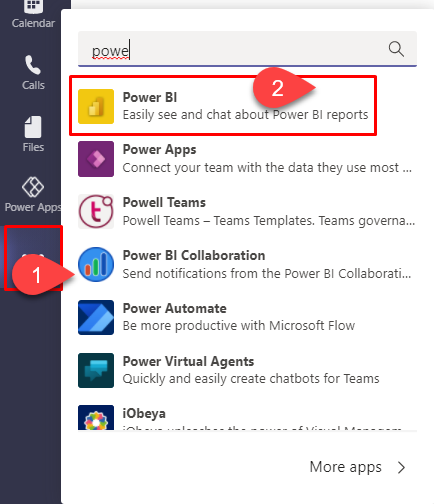Select the purple Power Apps result icon
434x504 pixels.
pos(96,159)
